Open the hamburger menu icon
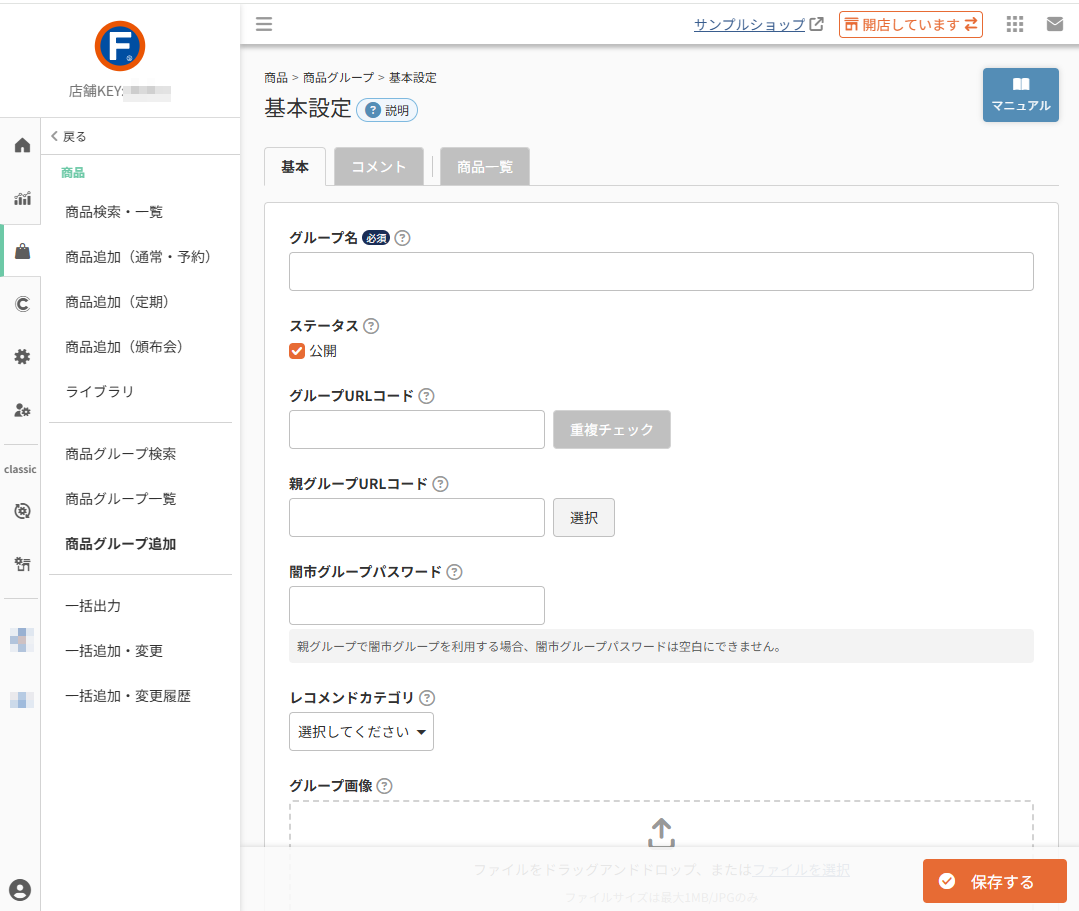Screen dimensions: 1079x911 264,24
